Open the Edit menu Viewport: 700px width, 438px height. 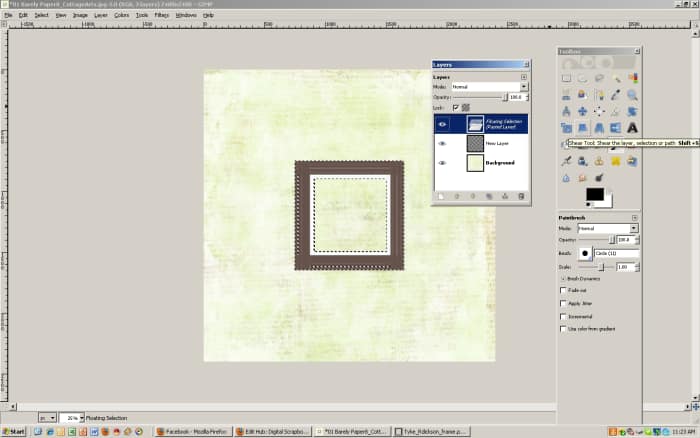[23, 15]
